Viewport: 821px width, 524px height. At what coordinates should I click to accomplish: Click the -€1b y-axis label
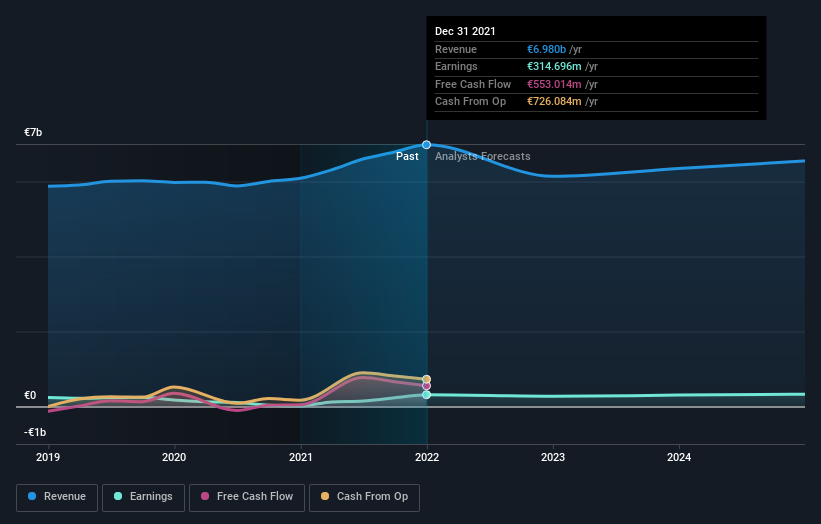click(35, 432)
